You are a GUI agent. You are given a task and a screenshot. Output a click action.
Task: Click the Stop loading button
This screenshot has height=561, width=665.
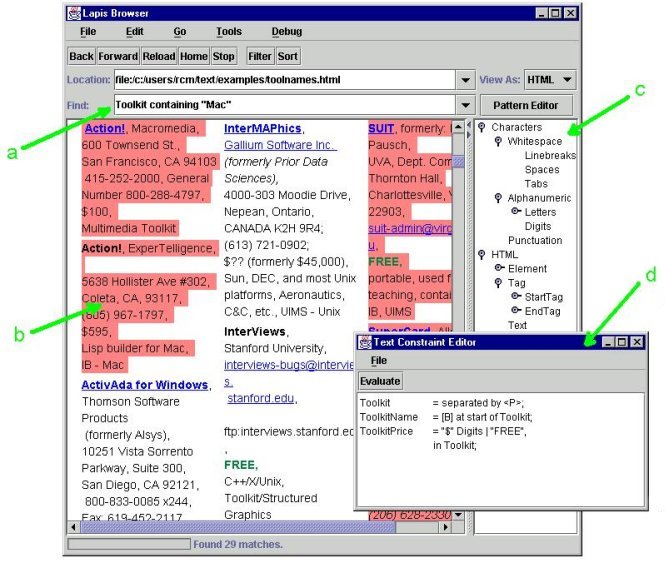pos(224,57)
